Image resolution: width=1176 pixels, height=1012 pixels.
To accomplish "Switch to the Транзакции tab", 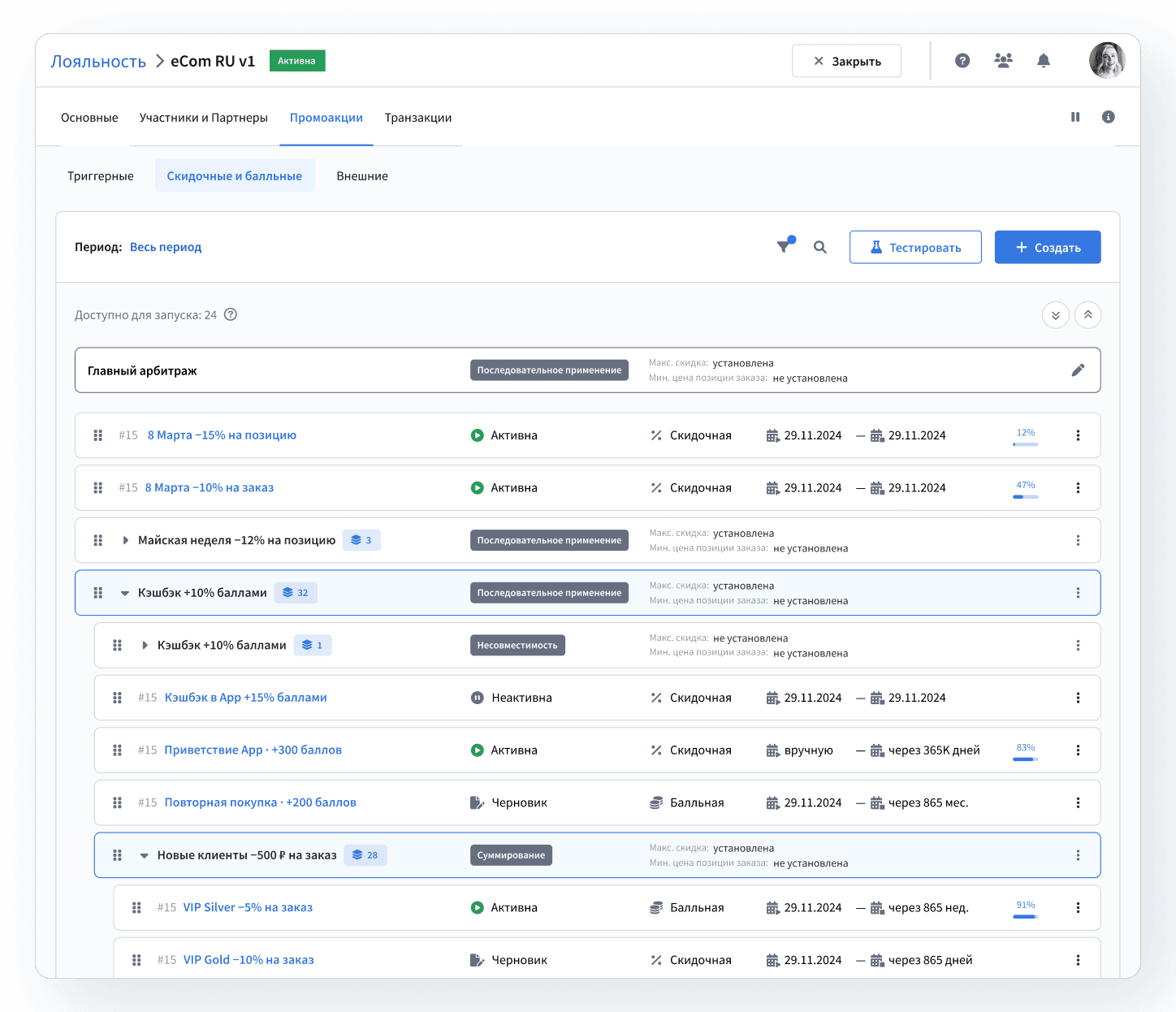I will [418, 117].
